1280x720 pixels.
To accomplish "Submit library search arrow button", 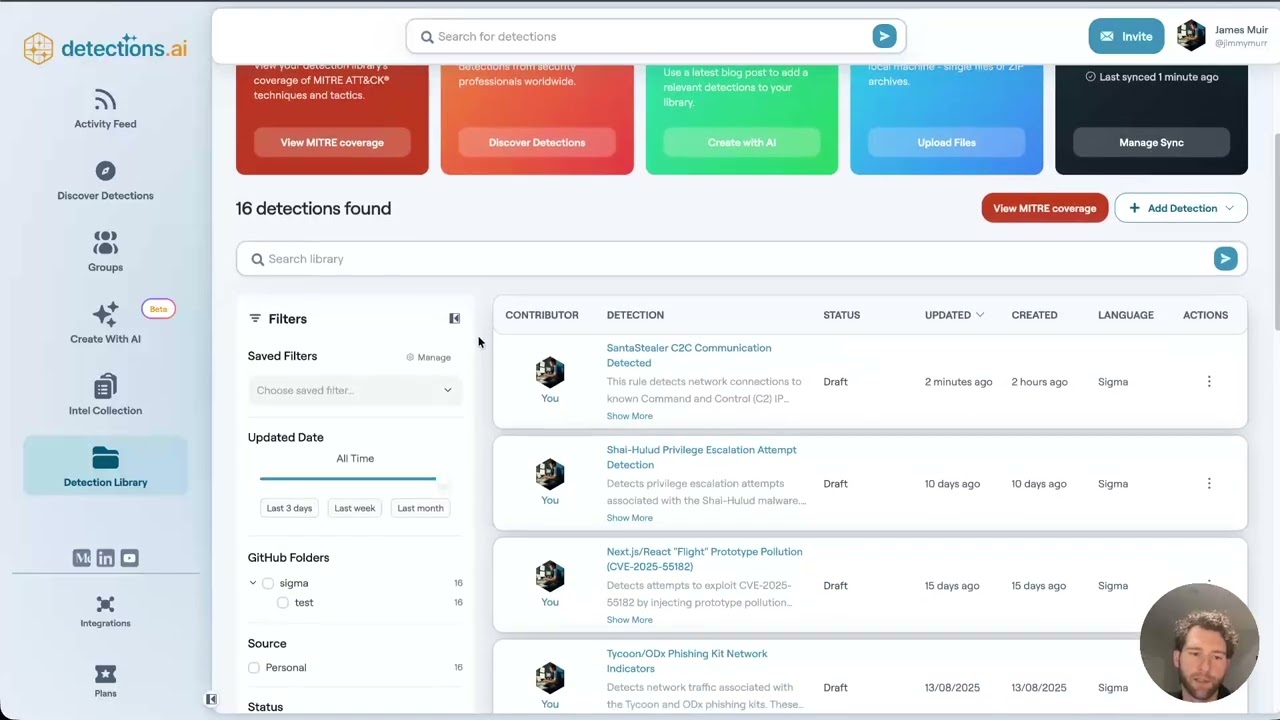I will click(x=1225, y=259).
